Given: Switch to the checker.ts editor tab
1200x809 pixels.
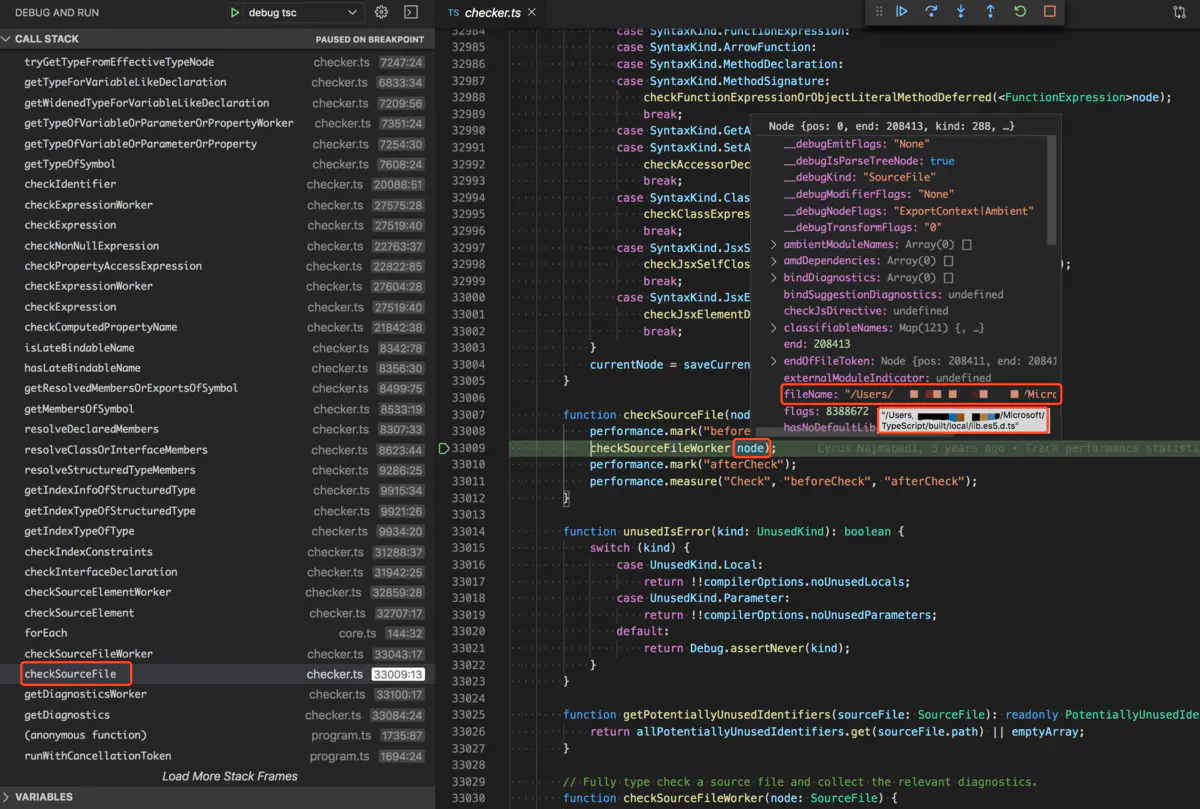Looking at the screenshot, I should [x=492, y=13].
